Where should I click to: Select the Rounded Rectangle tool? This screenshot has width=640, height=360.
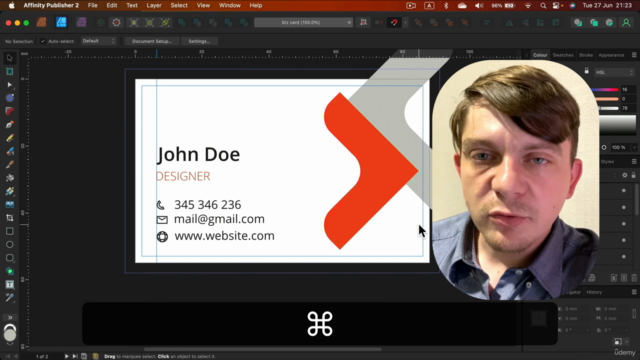pos(10,258)
